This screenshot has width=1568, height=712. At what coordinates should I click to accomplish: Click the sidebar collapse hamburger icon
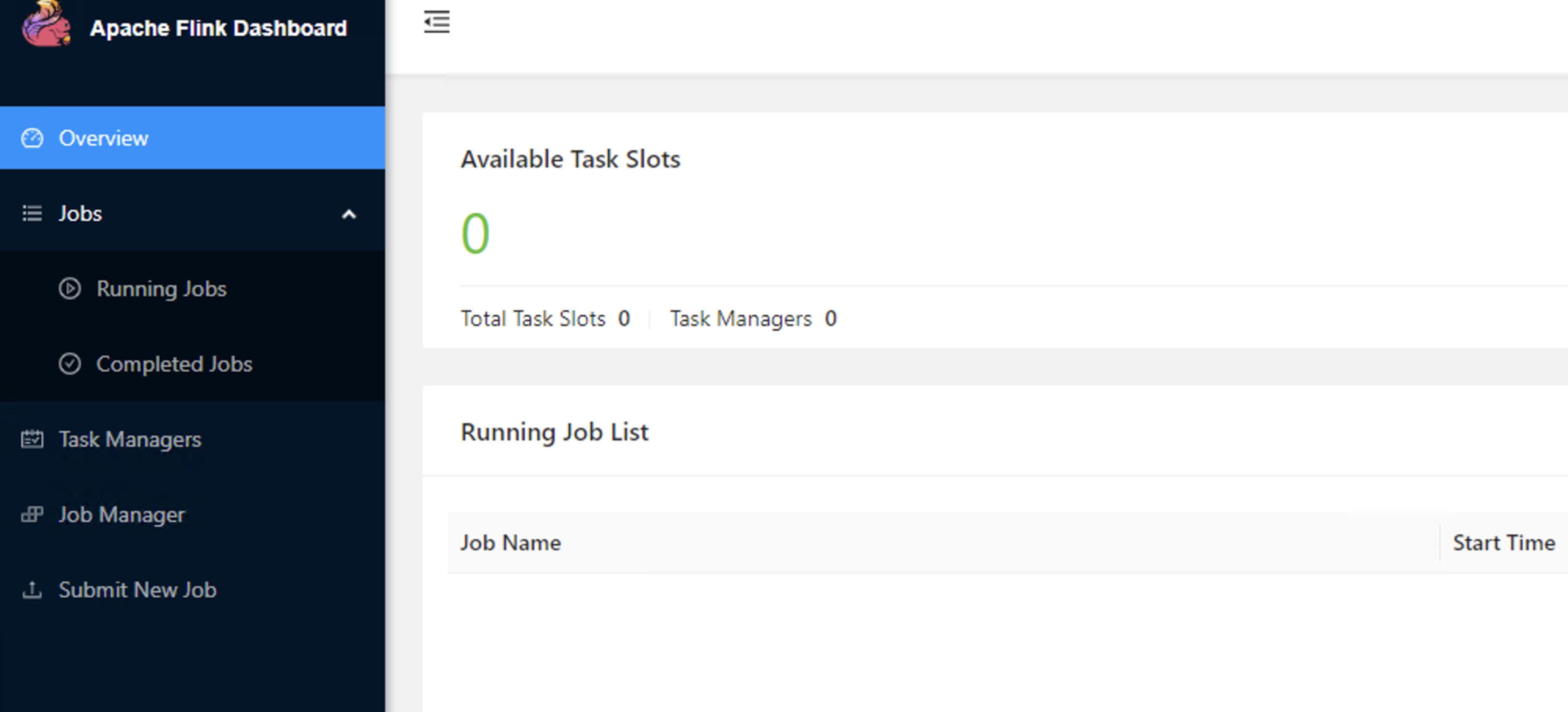click(437, 22)
